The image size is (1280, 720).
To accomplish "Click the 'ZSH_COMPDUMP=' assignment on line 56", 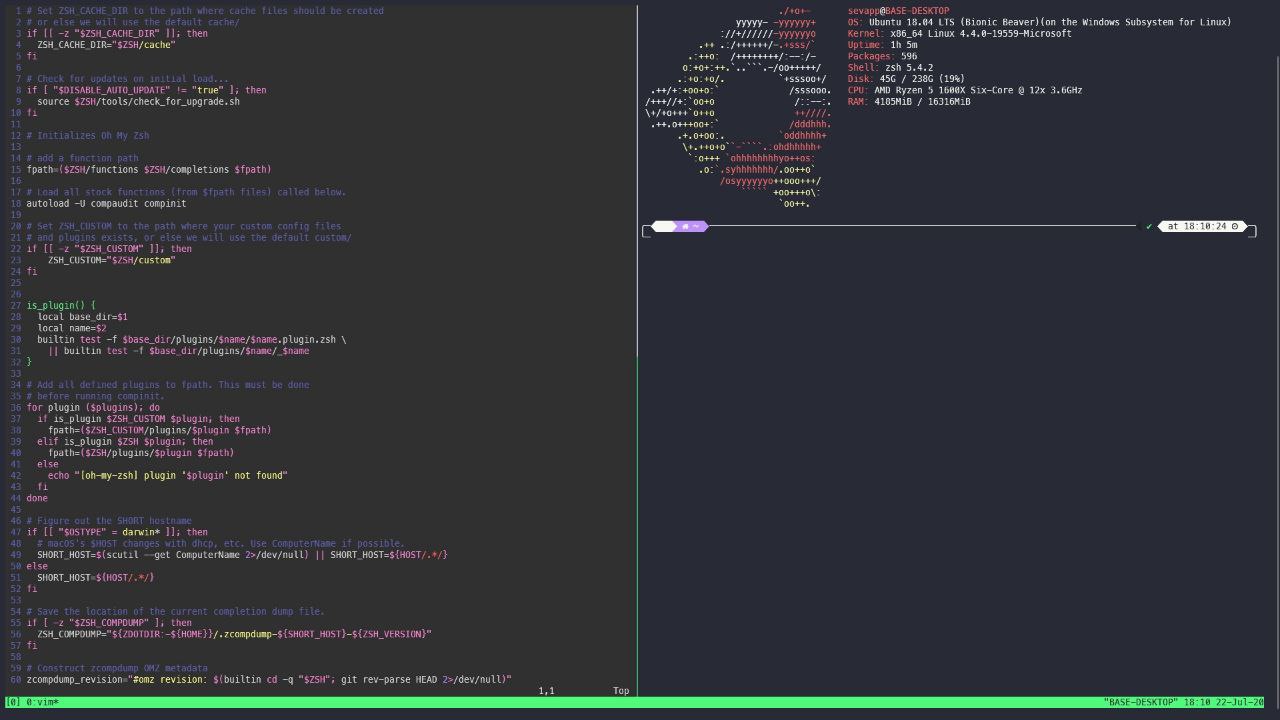I will (234, 634).
